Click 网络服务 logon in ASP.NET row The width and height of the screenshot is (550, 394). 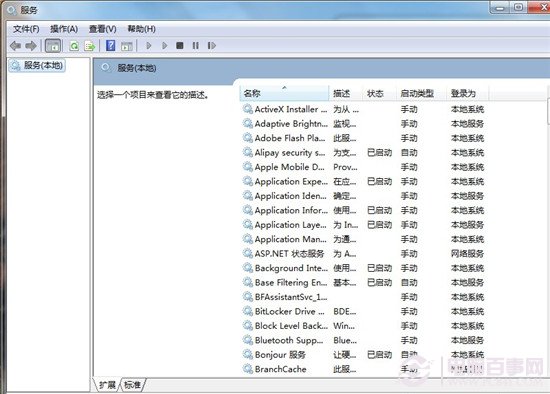467,254
